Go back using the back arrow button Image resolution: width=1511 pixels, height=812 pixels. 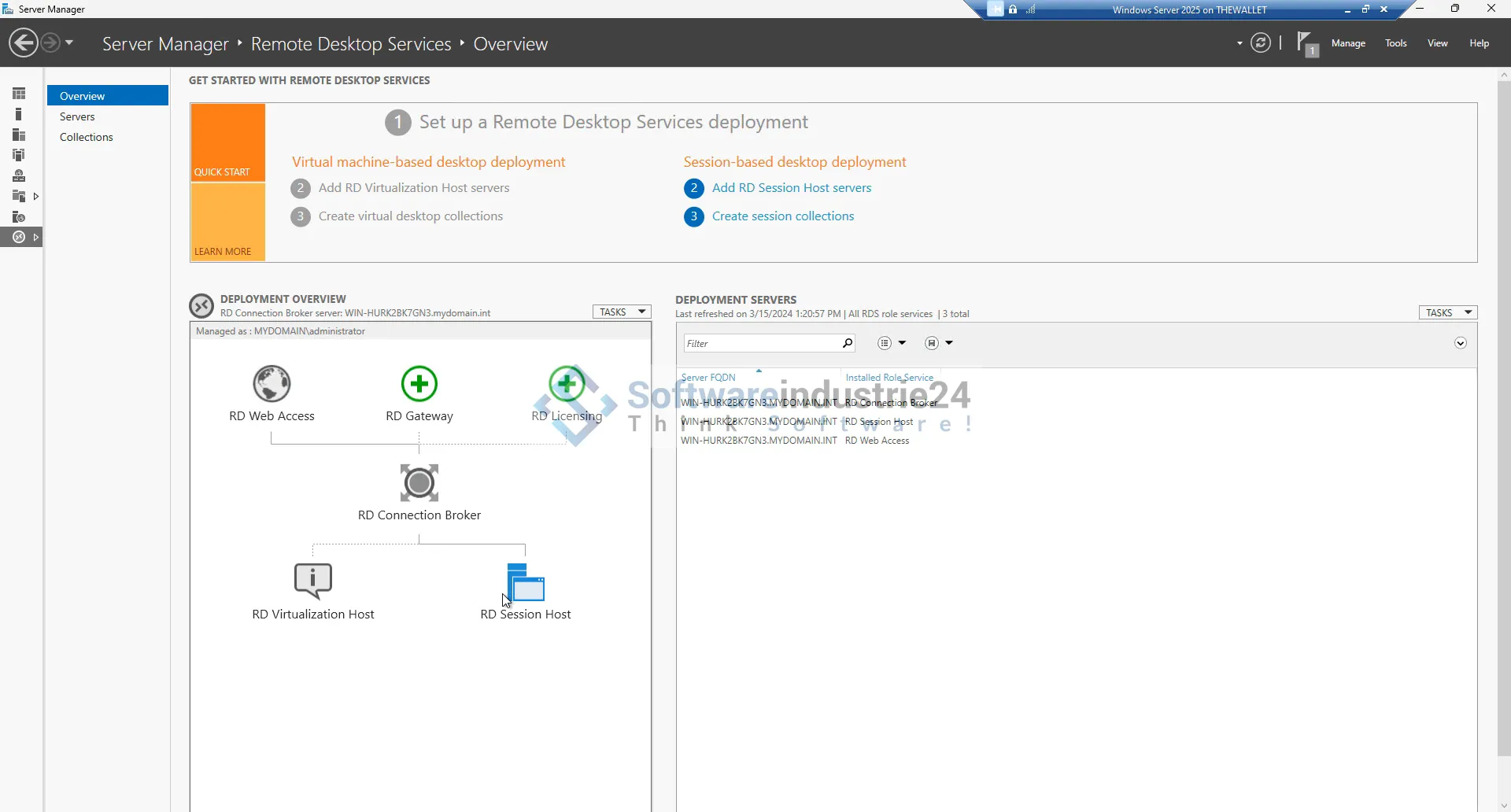pyautogui.click(x=24, y=42)
